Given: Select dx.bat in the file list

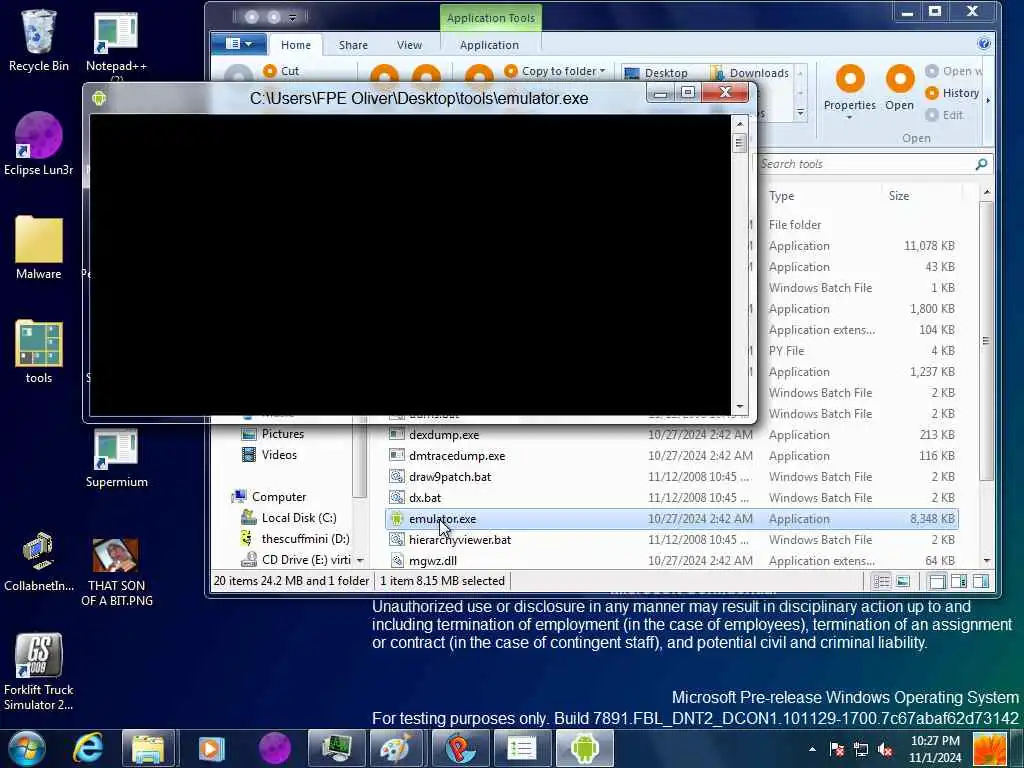Looking at the screenshot, I should [672, 497].
